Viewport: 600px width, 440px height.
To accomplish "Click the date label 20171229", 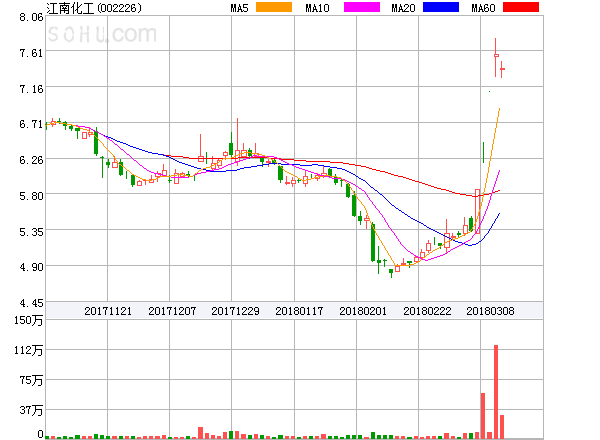I will [235, 311].
